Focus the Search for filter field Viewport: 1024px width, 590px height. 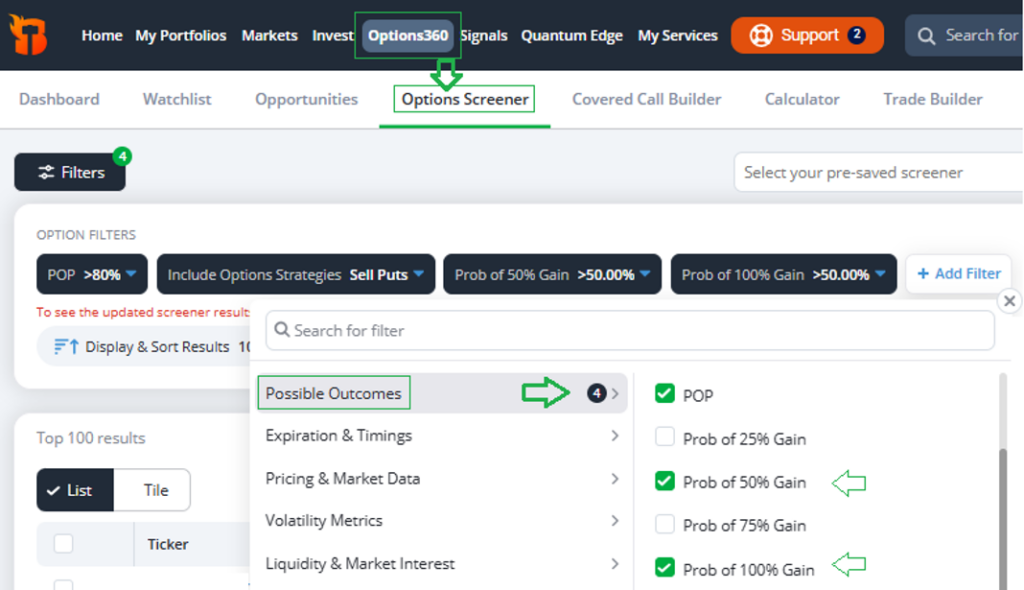(630, 330)
